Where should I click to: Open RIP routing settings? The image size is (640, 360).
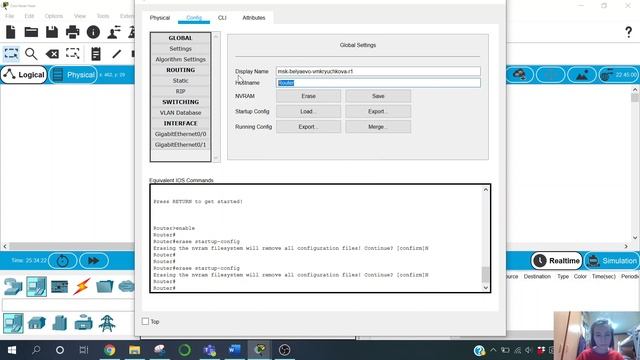click(x=180, y=91)
